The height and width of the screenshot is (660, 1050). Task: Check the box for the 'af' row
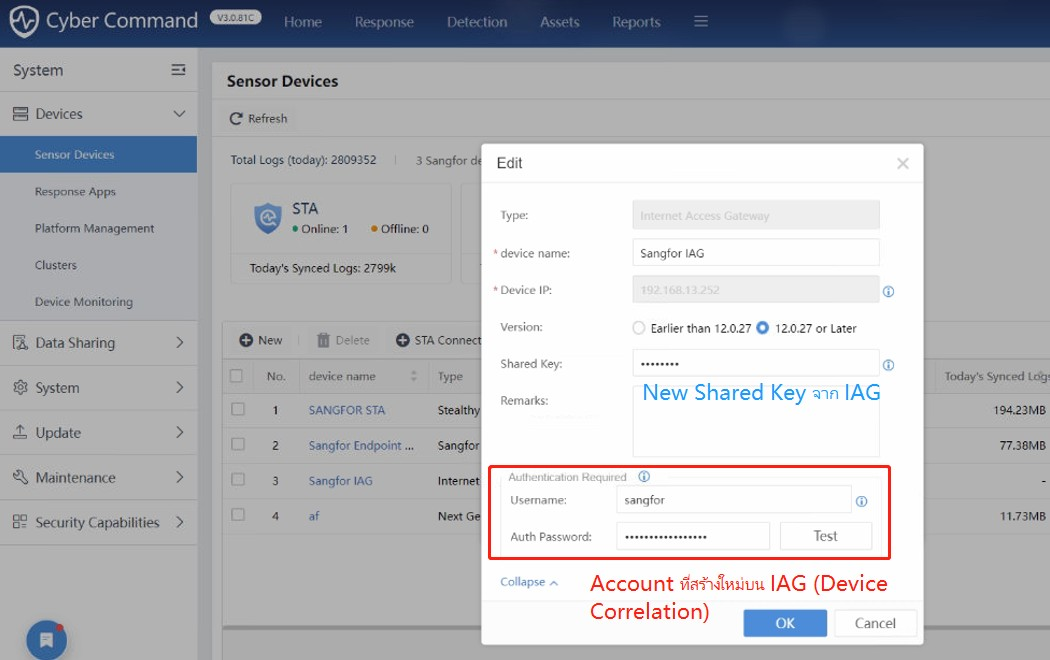[238, 515]
